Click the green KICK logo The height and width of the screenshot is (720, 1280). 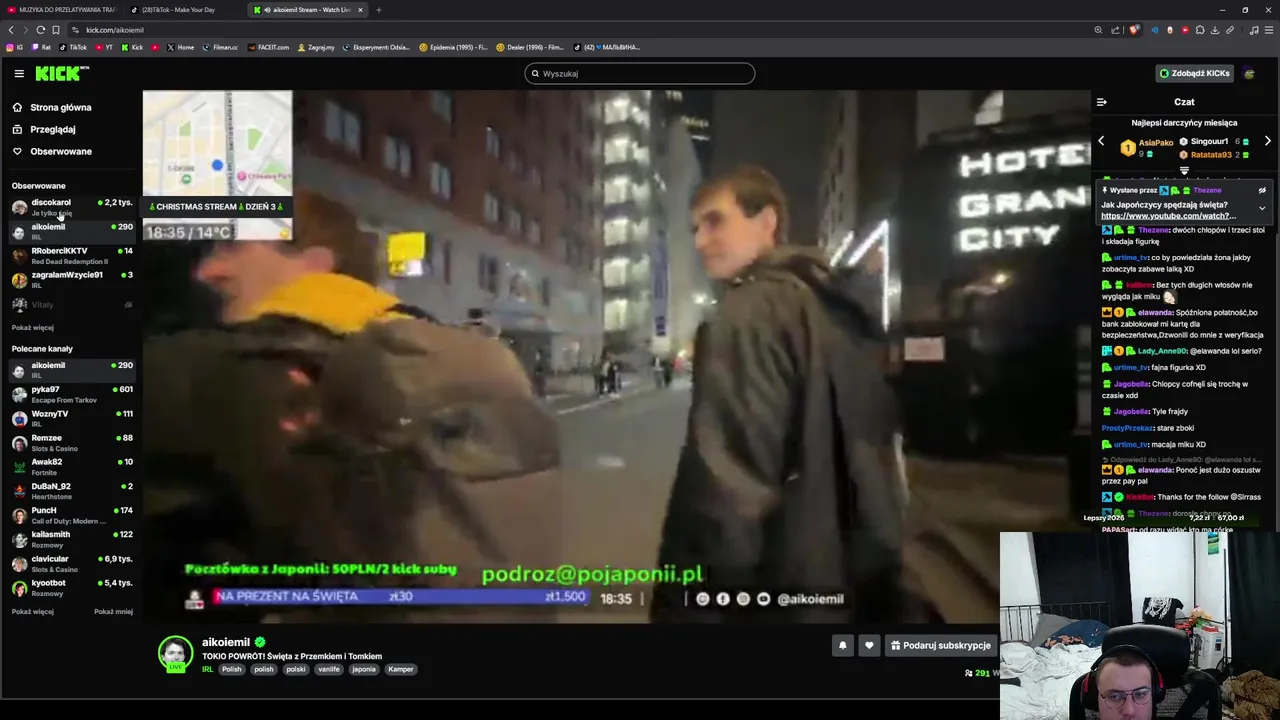(62, 73)
